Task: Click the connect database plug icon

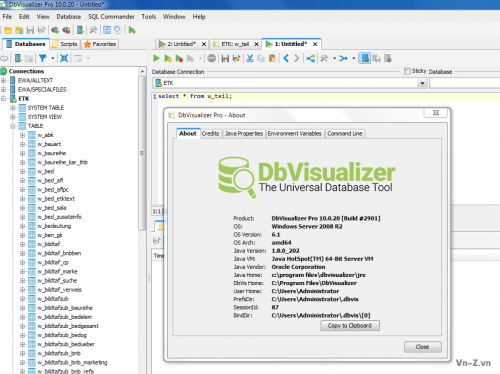Action: click(55, 30)
